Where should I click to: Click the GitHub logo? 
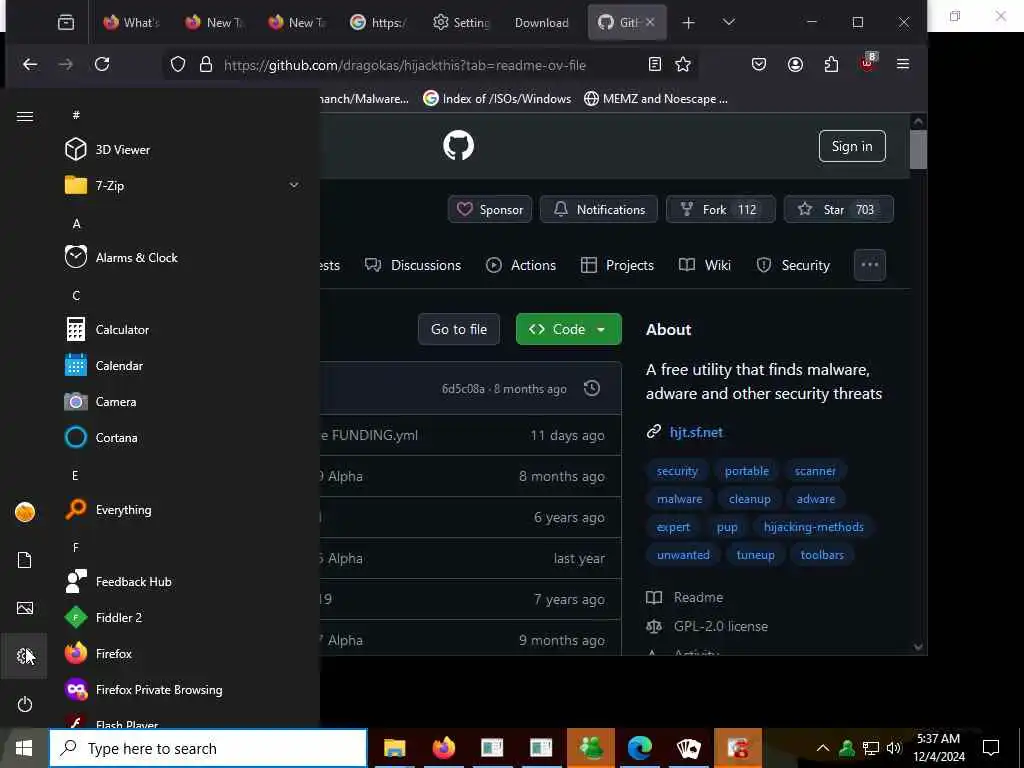[458, 145]
